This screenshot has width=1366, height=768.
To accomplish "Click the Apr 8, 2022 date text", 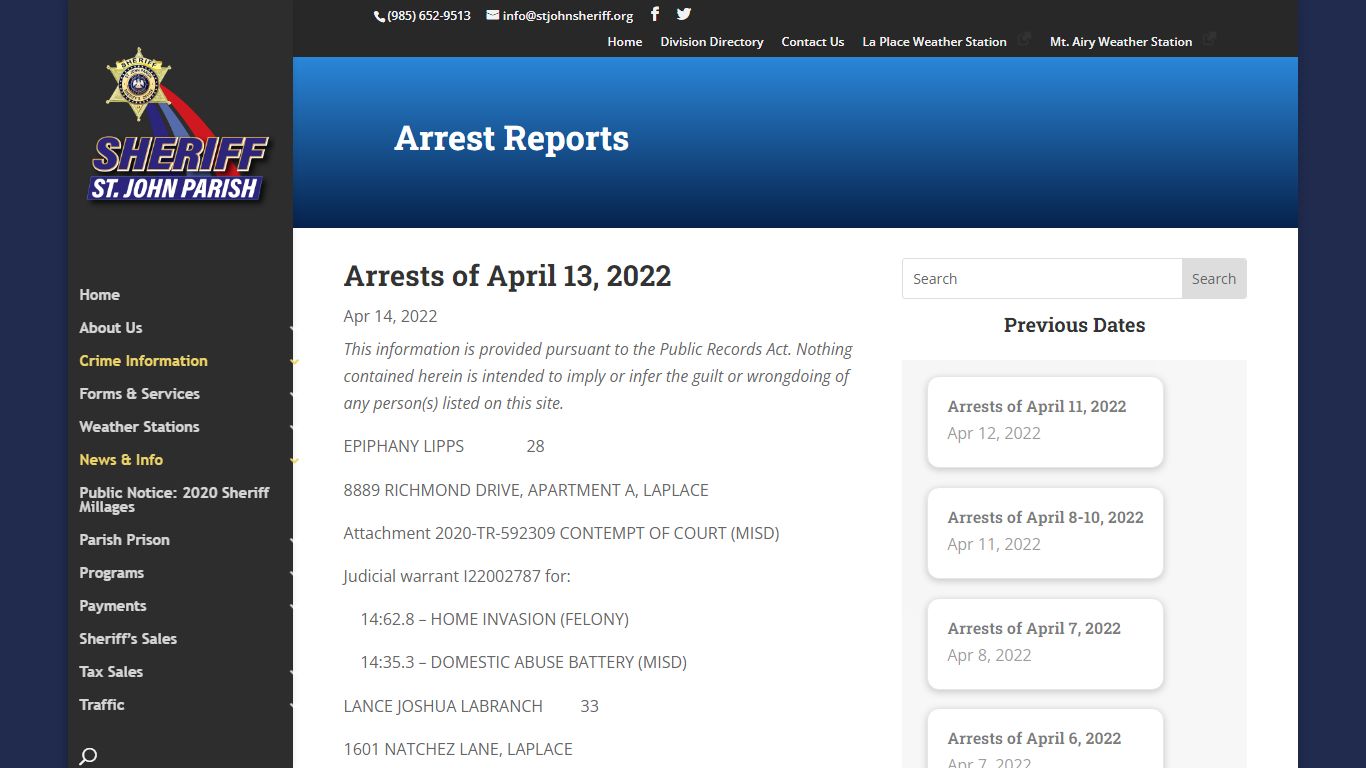I will (989, 656).
